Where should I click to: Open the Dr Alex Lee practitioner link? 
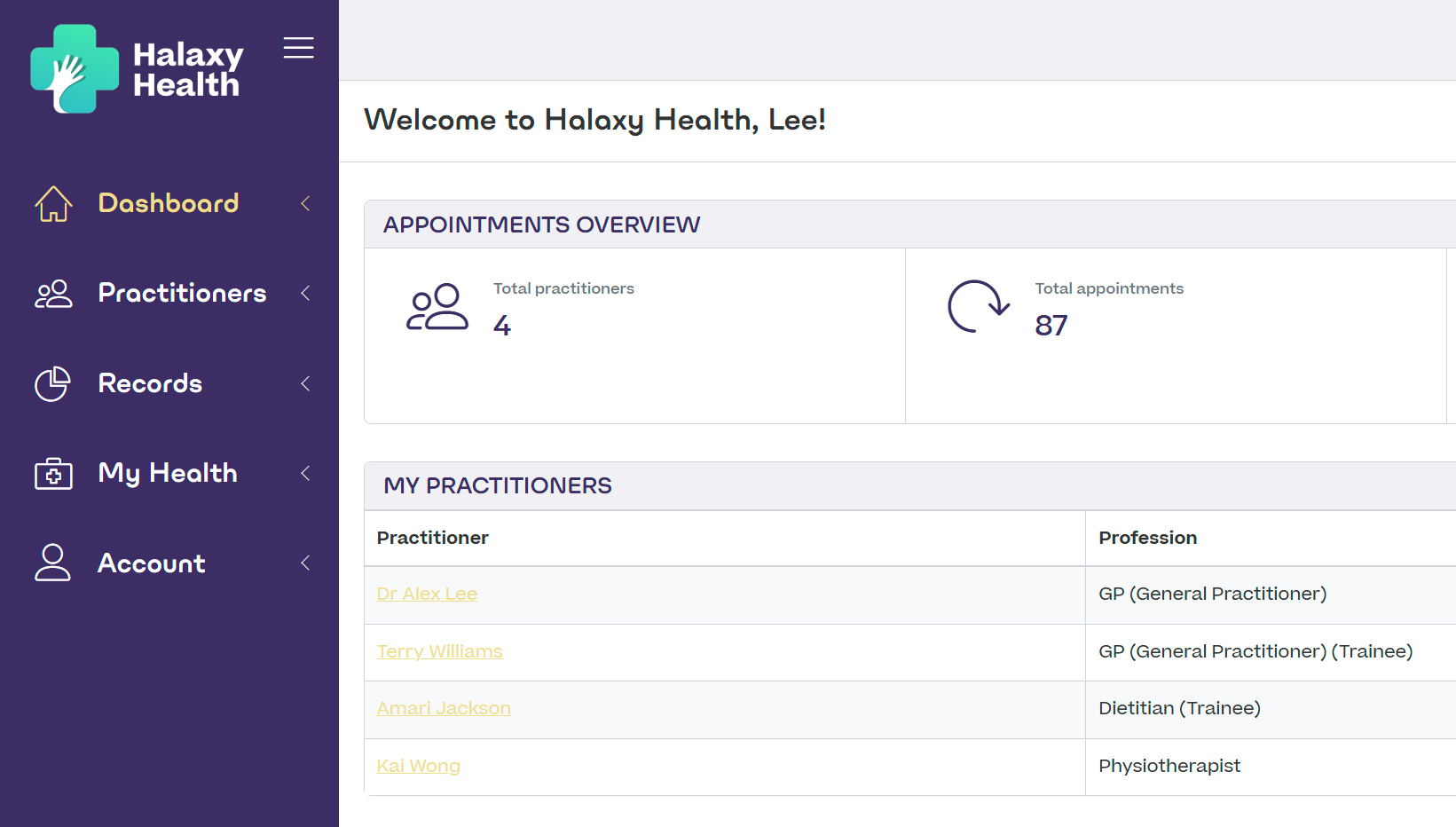tap(427, 594)
